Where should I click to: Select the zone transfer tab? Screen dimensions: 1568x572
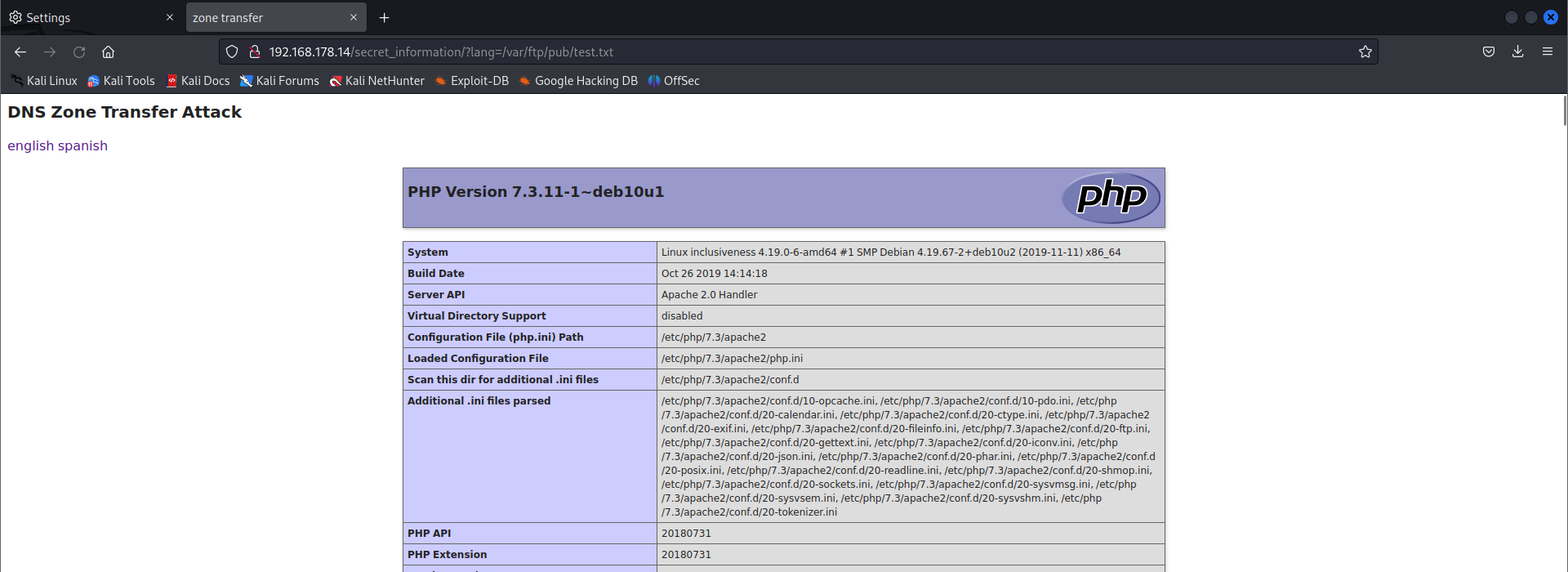(x=276, y=17)
